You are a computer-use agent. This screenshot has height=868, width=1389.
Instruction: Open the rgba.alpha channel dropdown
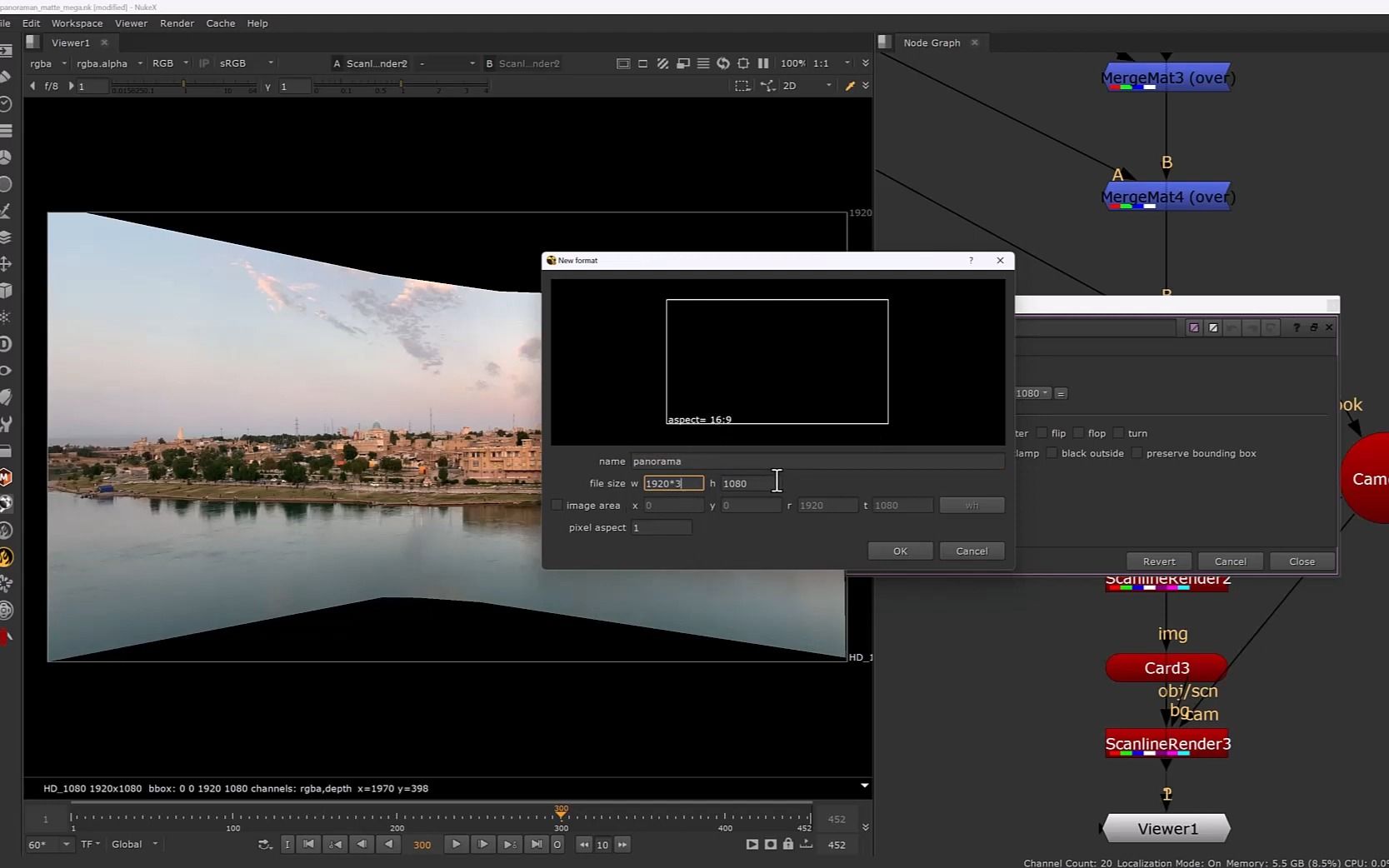pos(109,63)
